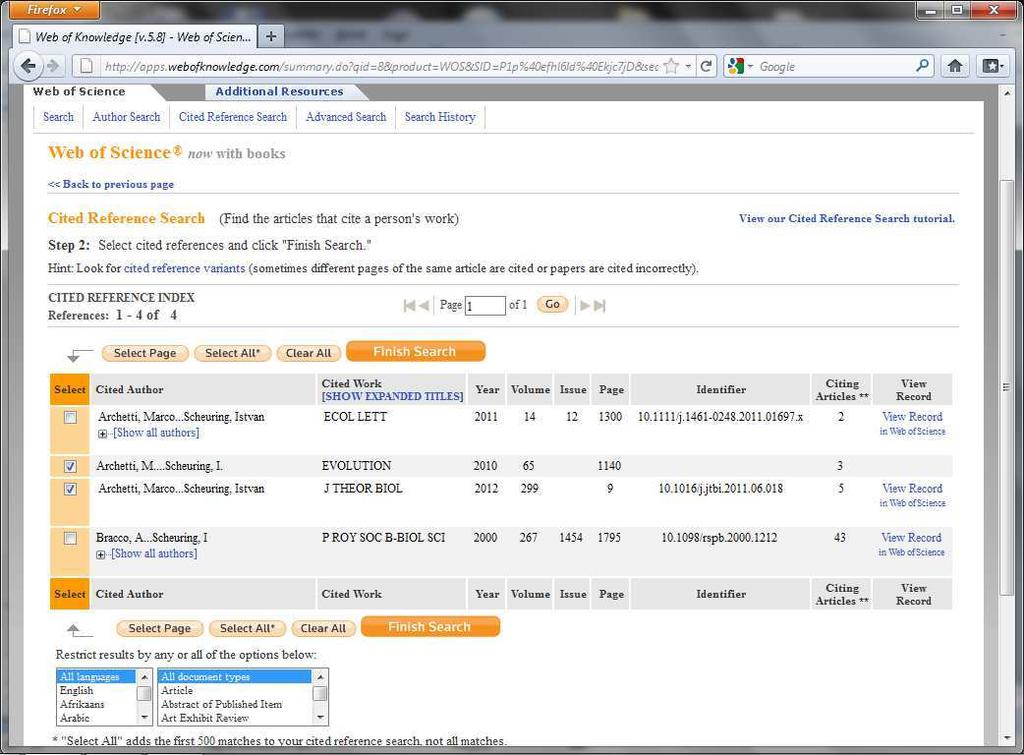This screenshot has width=1024, height=755.
Task: Jump to the last page of references
Action: 600,305
